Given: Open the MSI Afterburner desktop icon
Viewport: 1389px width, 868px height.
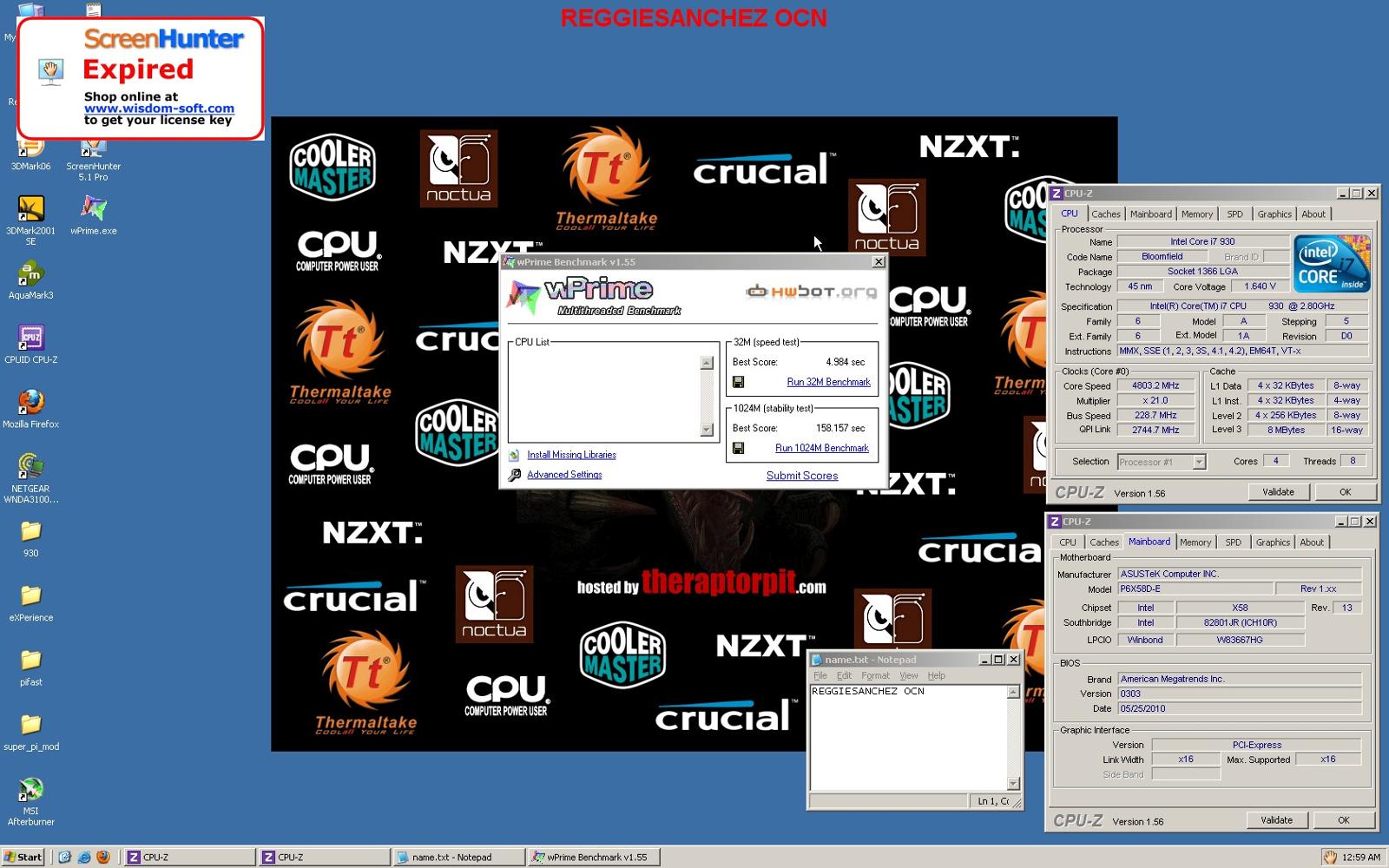Looking at the screenshot, I should (30, 800).
